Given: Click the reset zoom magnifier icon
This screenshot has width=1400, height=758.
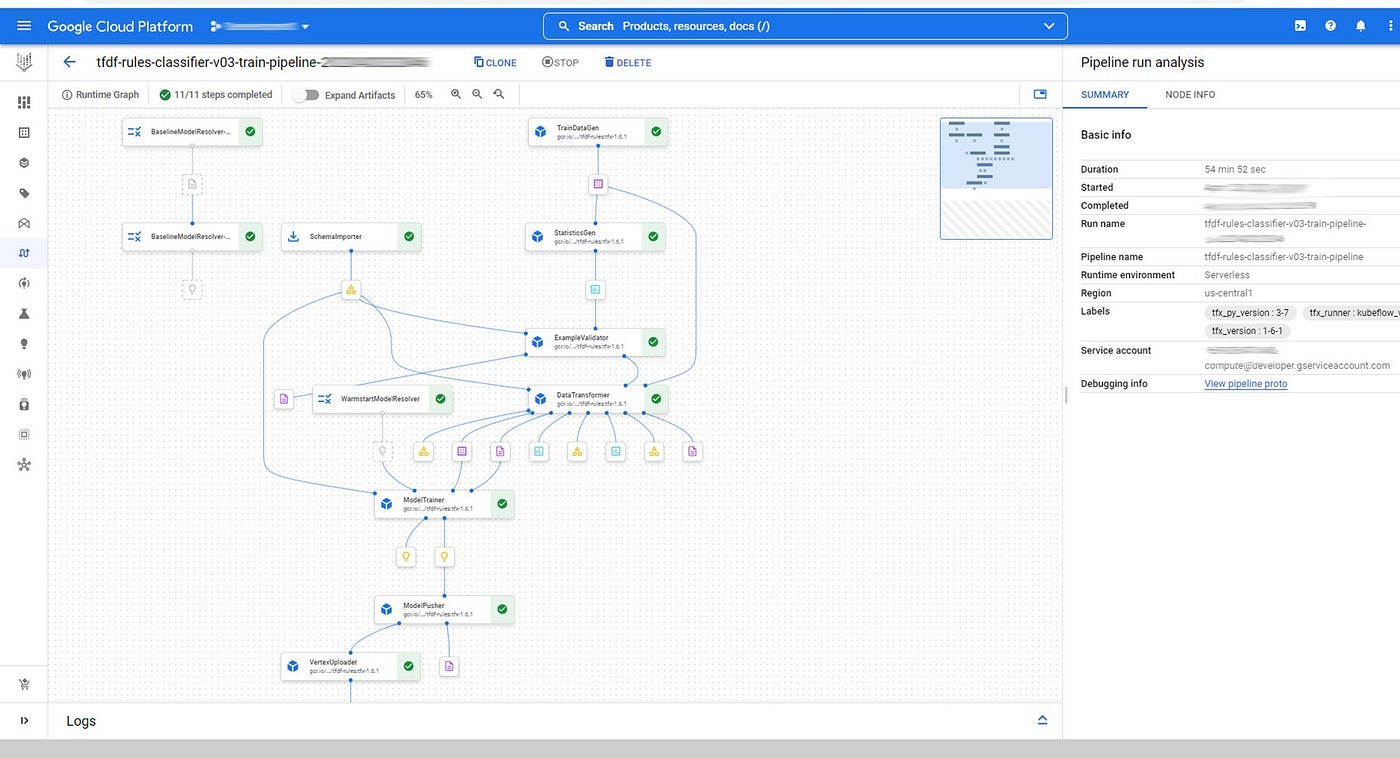Looking at the screenshot, I should (x=498, y=94).
